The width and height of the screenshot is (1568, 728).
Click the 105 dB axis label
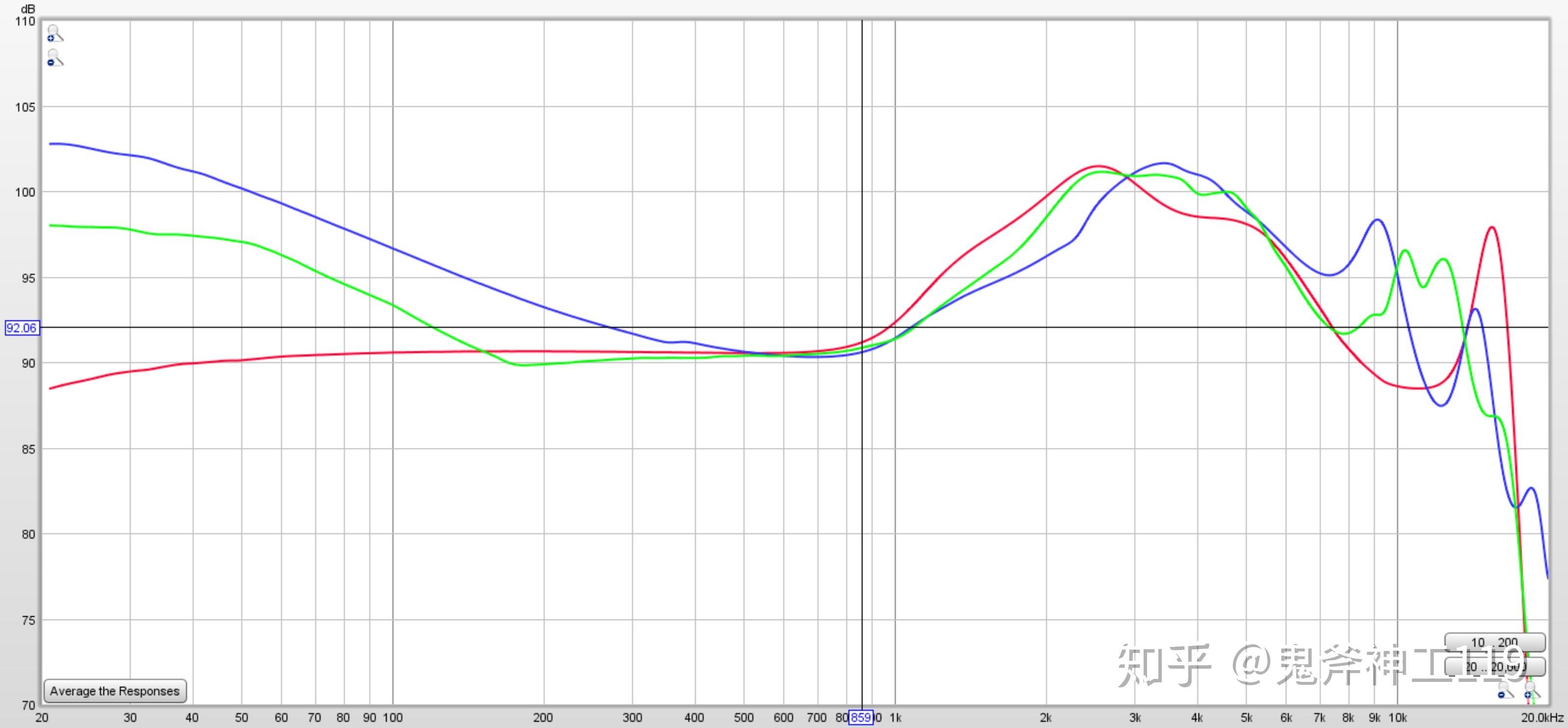[26, 107]
